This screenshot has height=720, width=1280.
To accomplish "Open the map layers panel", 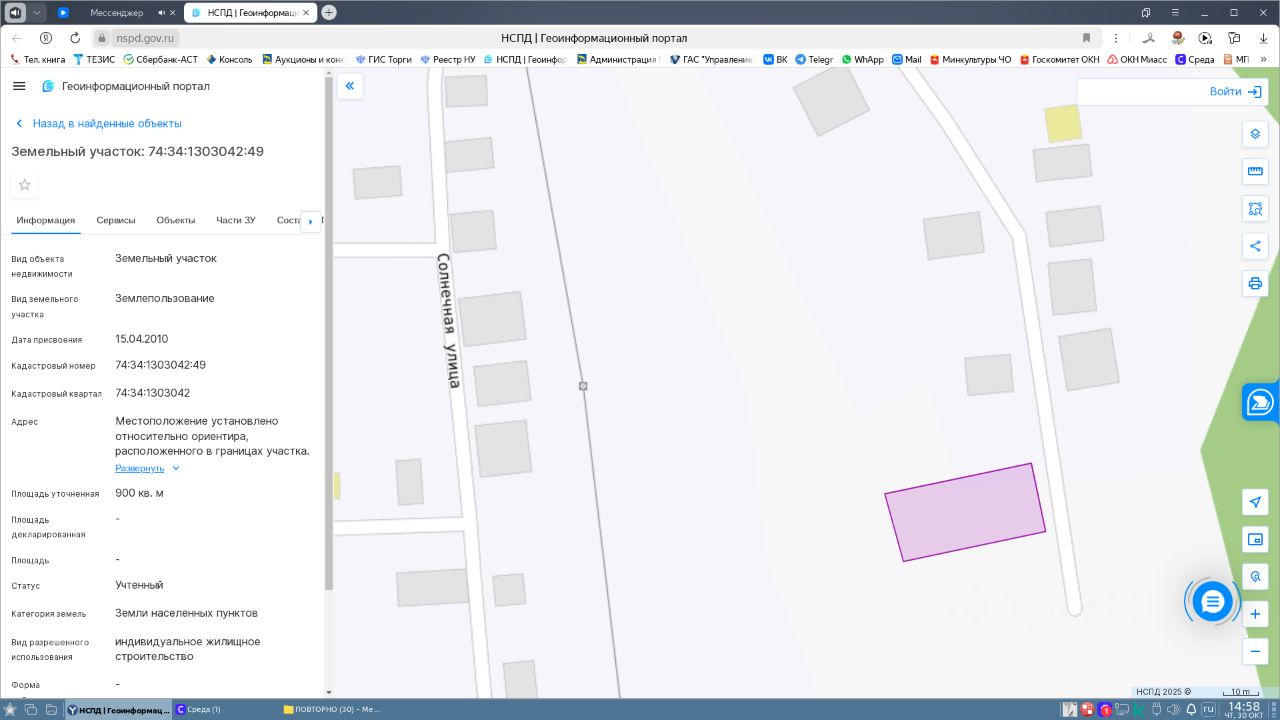I will [1255, 134].
